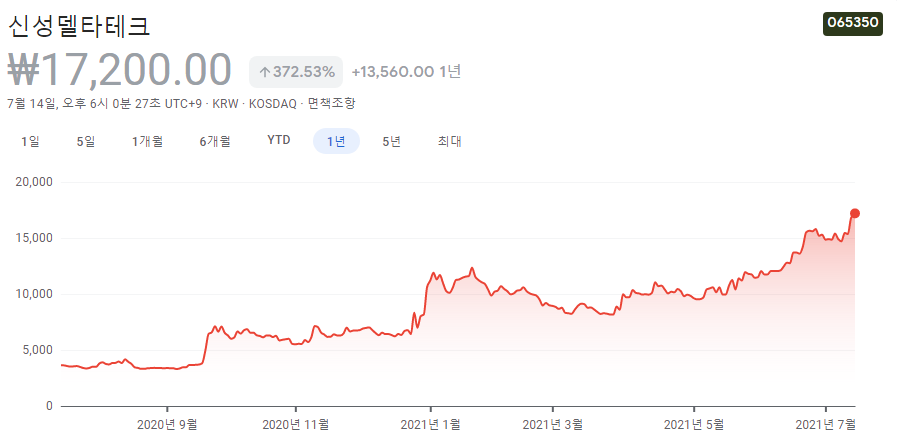
Task: Open the 6개월 chart range
Action: [215, 141]
